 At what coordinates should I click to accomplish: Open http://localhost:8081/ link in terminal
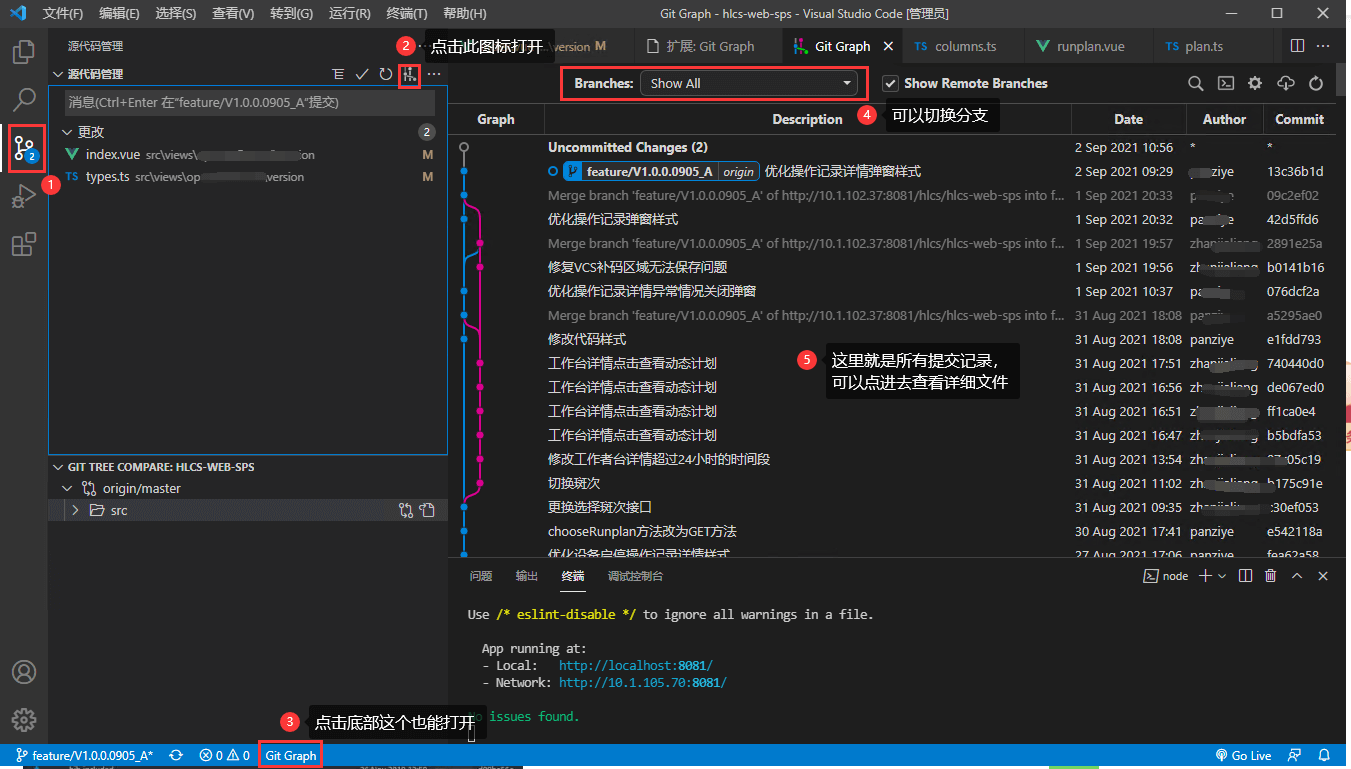636,665
